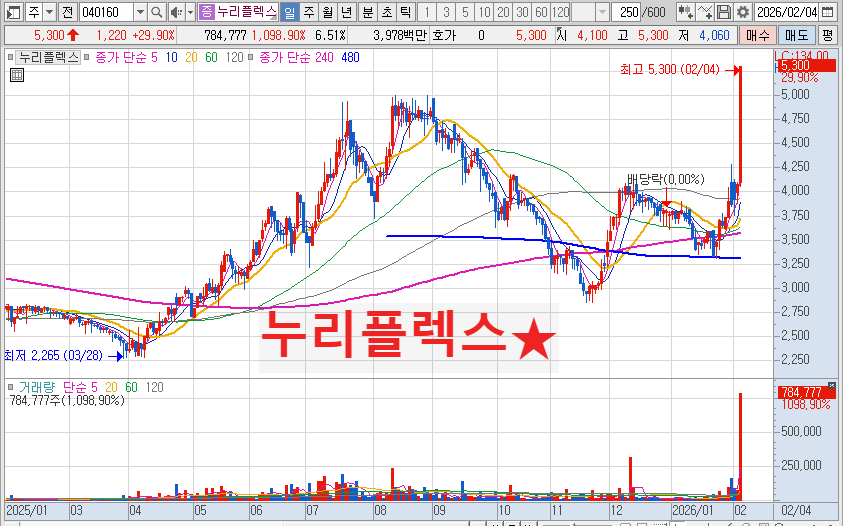Close the volume panel with small x icon
The height and width of the screenshot is (526, 843).
832,385
